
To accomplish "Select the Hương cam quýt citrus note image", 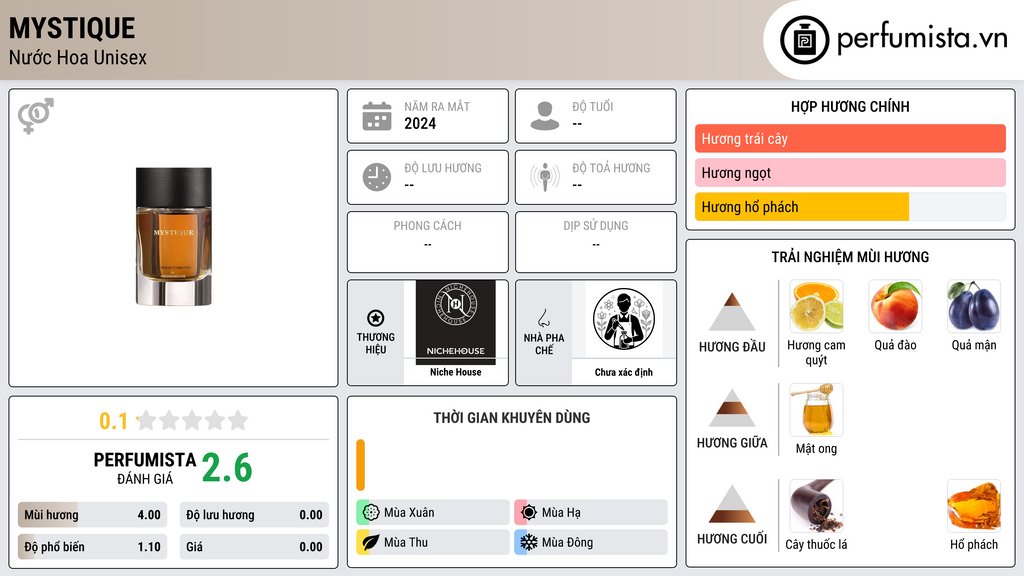I will point(816,307).
